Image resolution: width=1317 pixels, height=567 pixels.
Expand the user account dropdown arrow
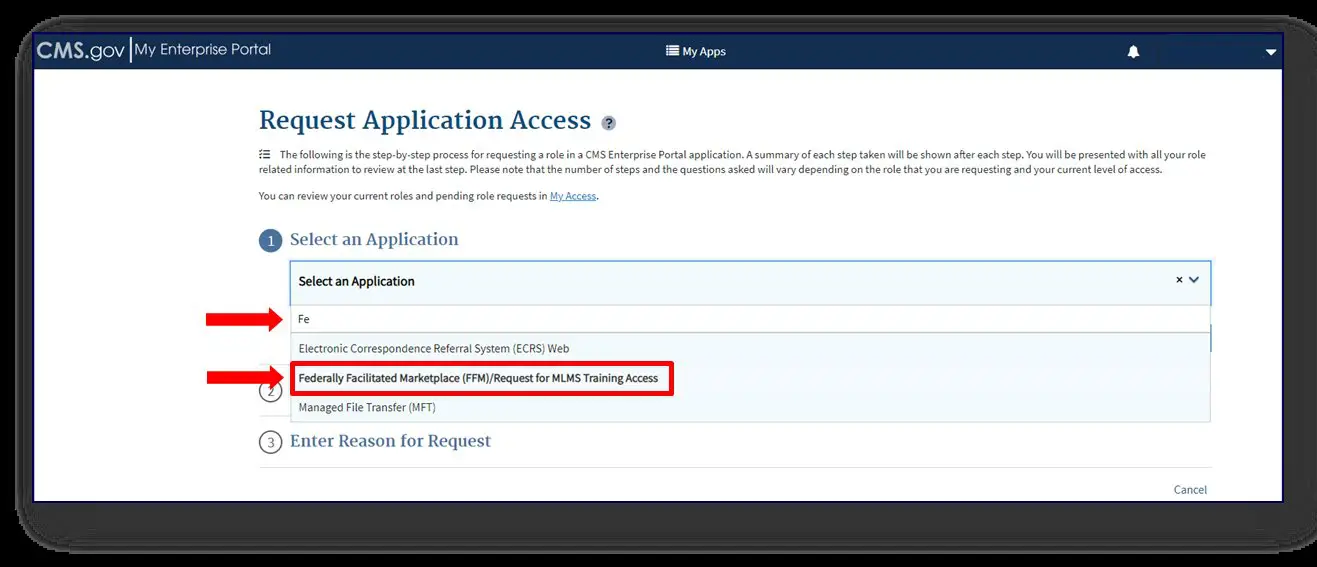pyautogui.click(x=1271, y=53)
